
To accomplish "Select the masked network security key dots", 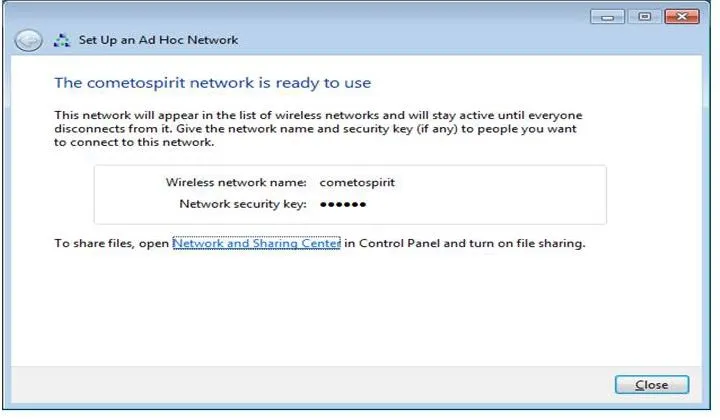I will pyautogui.click(x=343, y=204).
